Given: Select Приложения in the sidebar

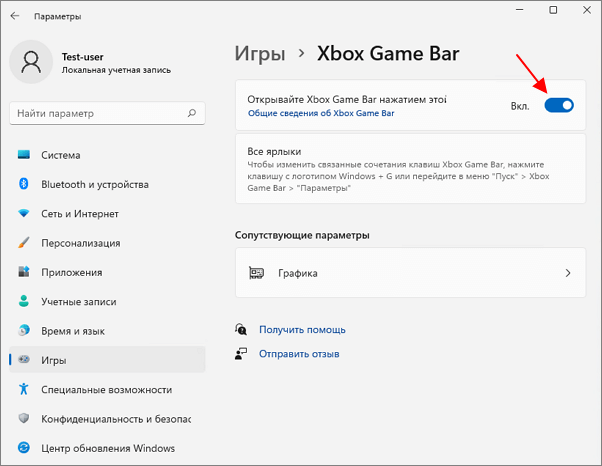Looking at the screenshot, I should (107, 272).
